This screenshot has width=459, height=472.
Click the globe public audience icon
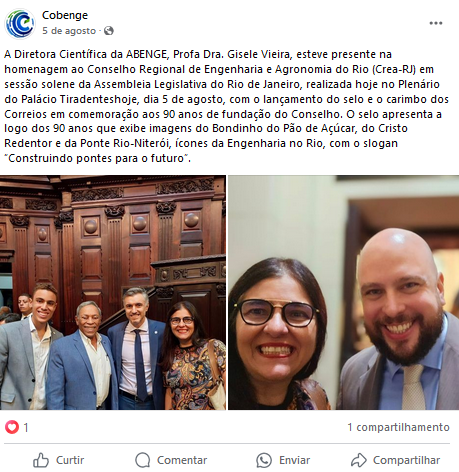[x=109, y=31]
